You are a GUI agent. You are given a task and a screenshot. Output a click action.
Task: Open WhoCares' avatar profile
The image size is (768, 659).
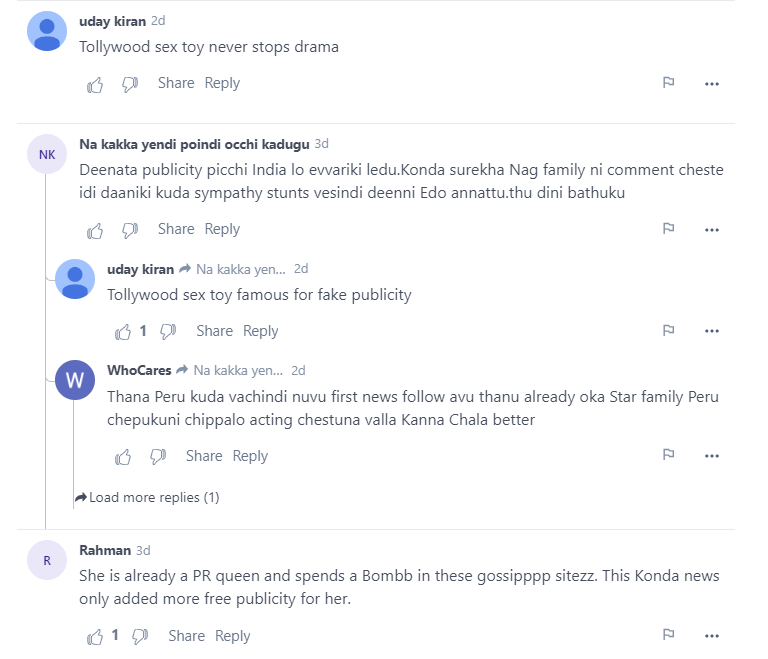coord(75,380)
